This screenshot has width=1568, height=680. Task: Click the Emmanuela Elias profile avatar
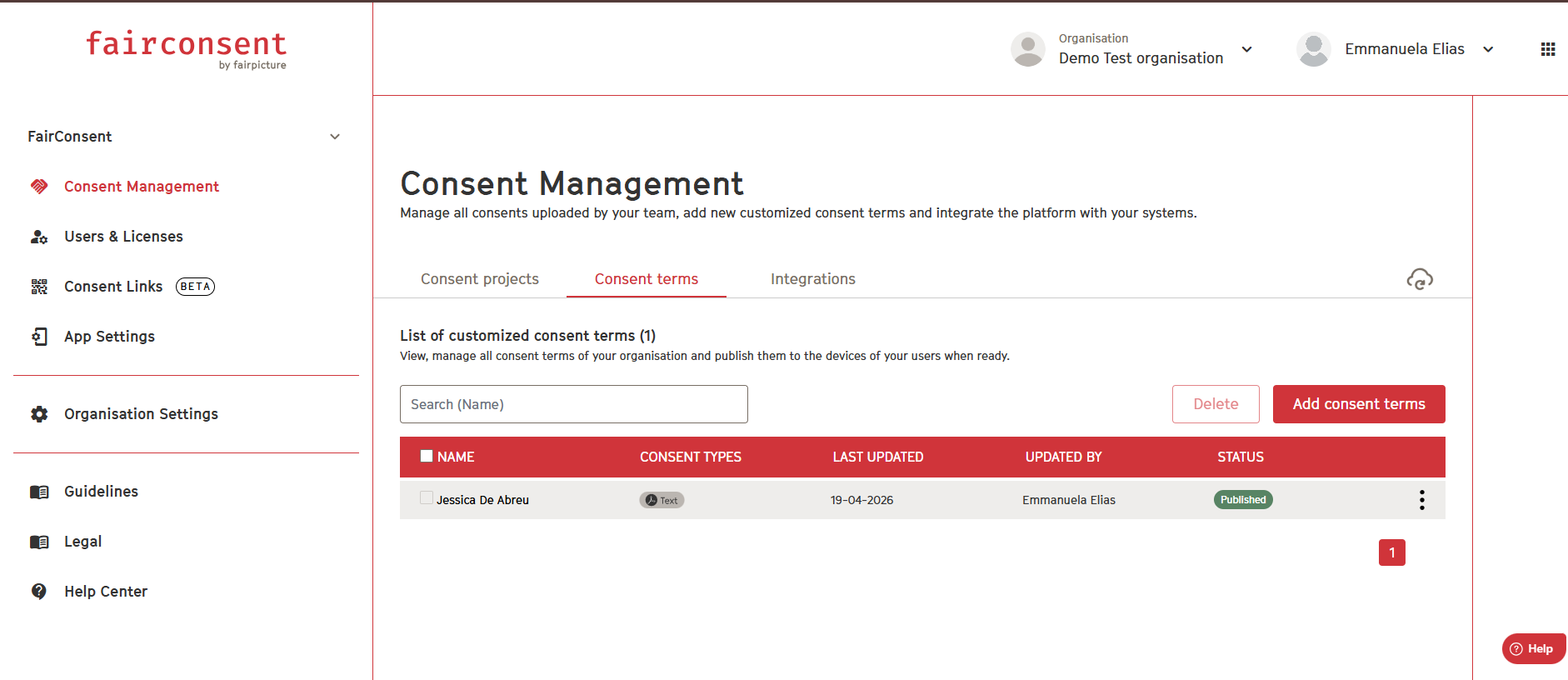[1314, 49]
